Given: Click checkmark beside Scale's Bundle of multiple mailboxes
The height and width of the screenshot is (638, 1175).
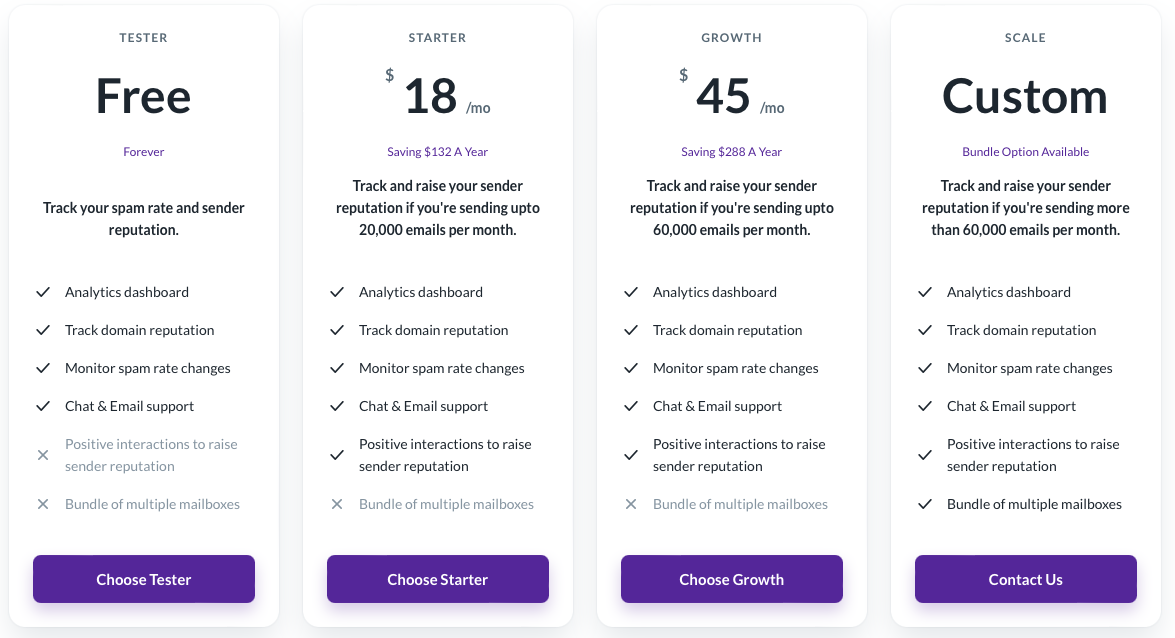Looking at the screenshot, I should coord(925,504).
